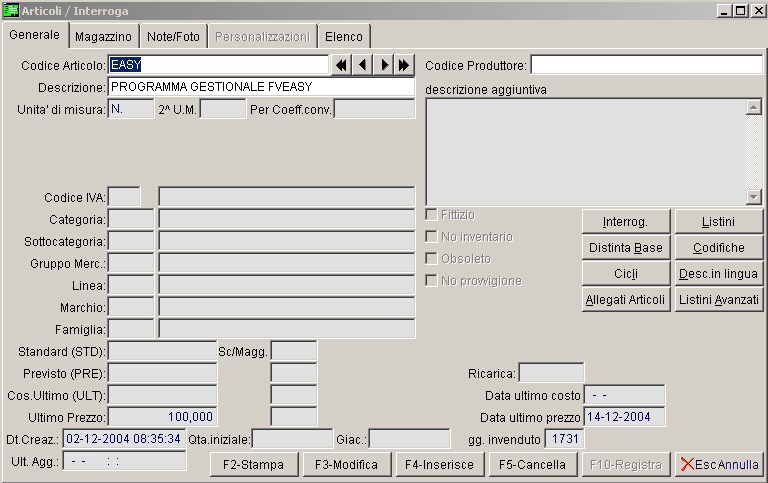
Task: Click gg. invenduto value 1731
Action: [564, 438]
